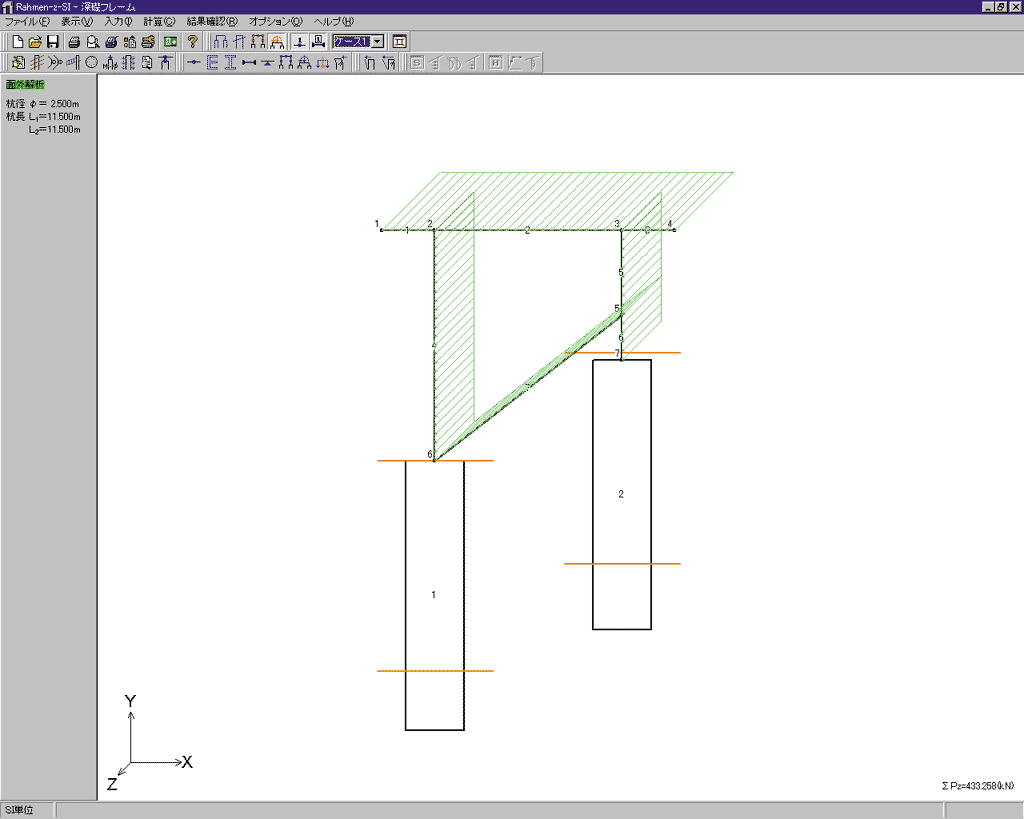Open a file with the folder icon
Image resolution: width=1024 pixels, height=819 pixels.
(x=34, y=42)
